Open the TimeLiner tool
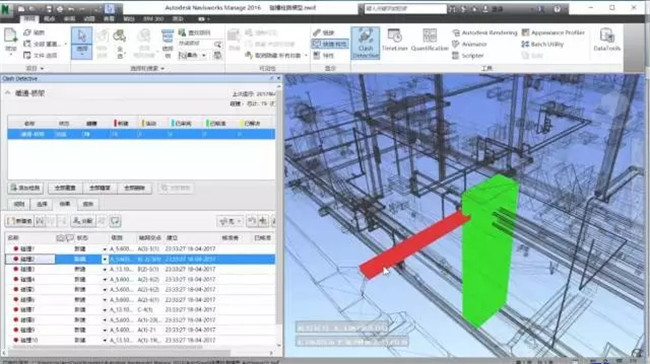Screen dimensions: 650x364 394,41
